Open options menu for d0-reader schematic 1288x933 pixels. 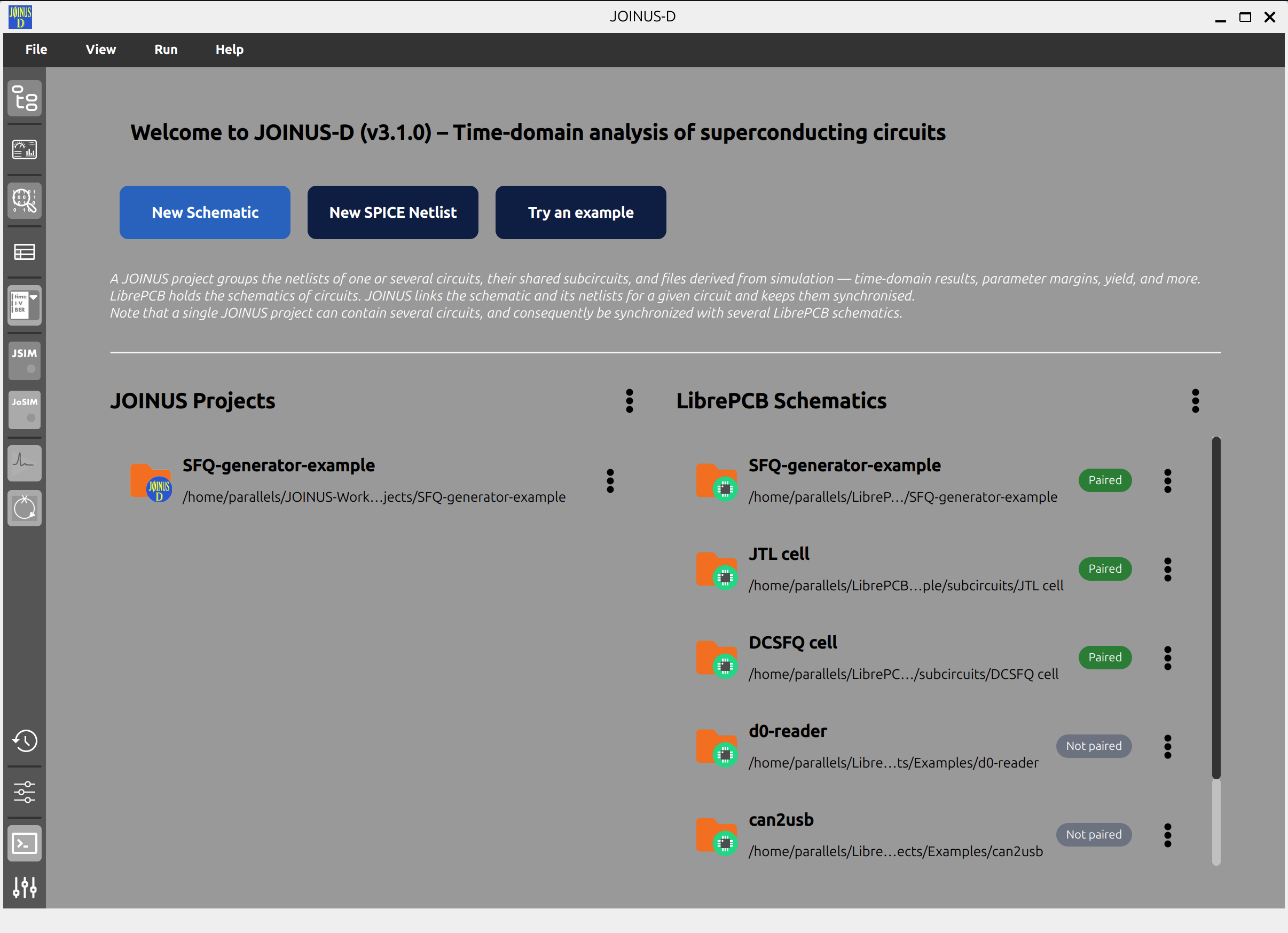pos(1168,747)
